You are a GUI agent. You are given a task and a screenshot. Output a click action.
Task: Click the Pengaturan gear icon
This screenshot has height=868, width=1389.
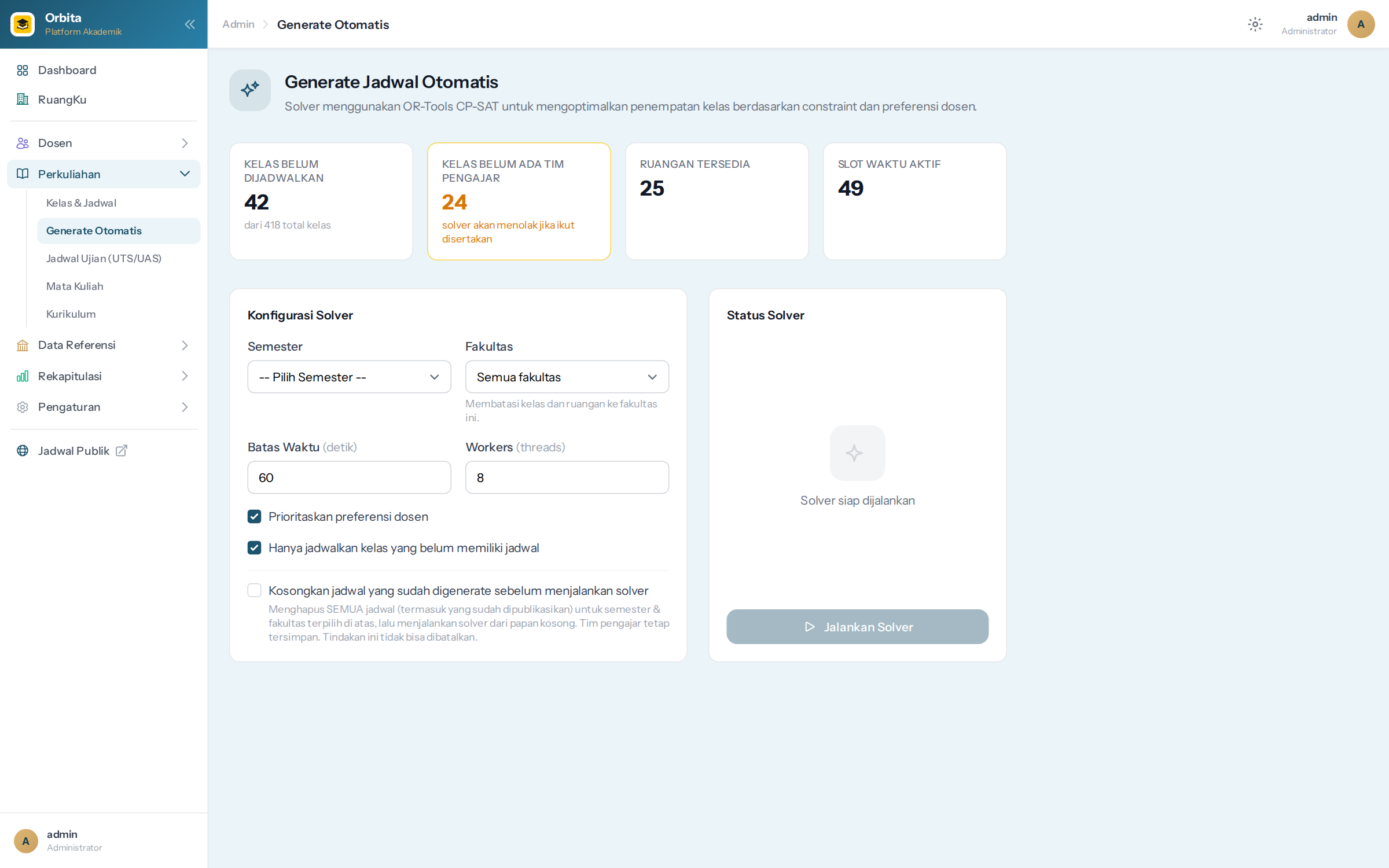[x=23, y=407]
